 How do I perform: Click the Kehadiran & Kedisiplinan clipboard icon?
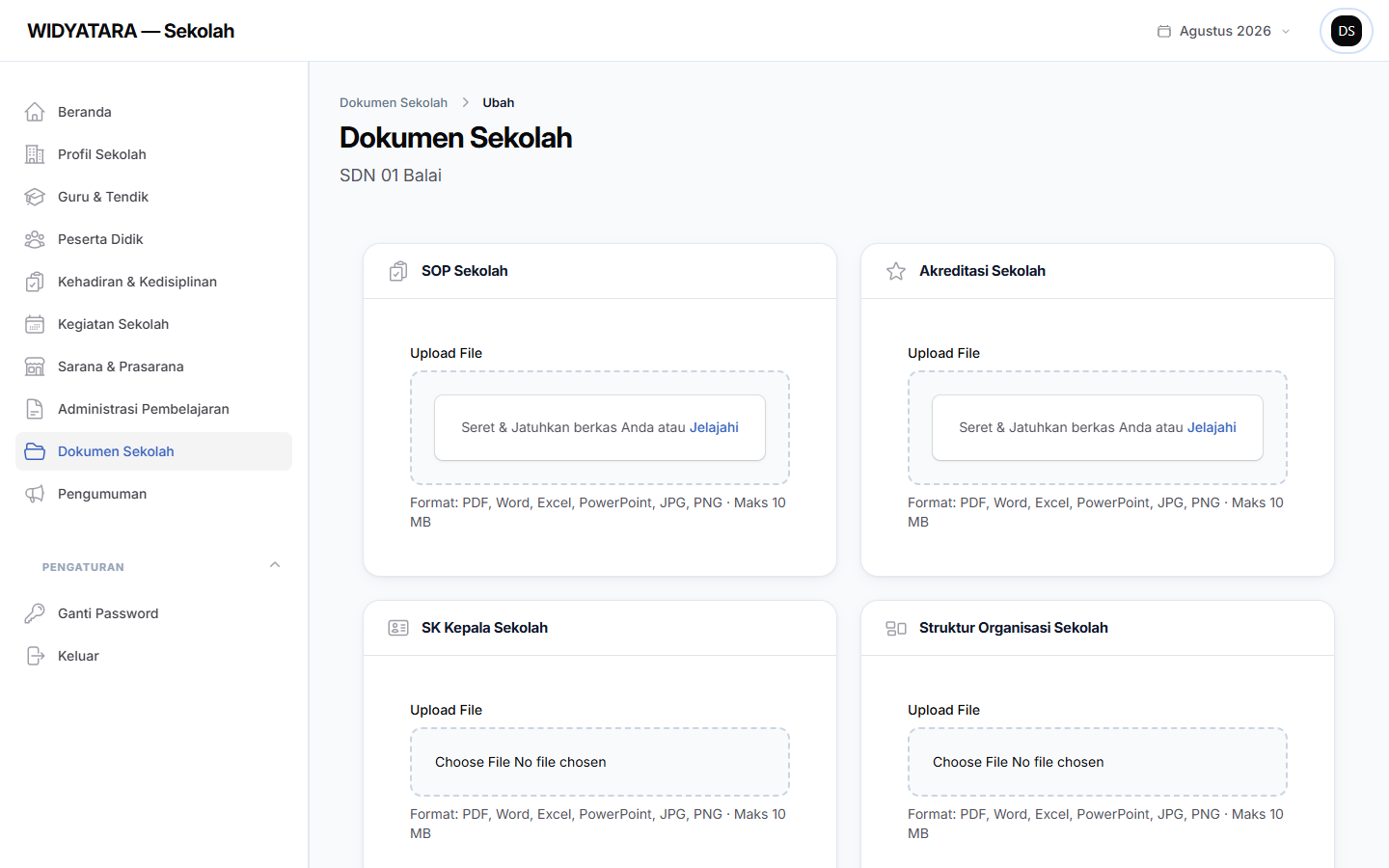35,282
